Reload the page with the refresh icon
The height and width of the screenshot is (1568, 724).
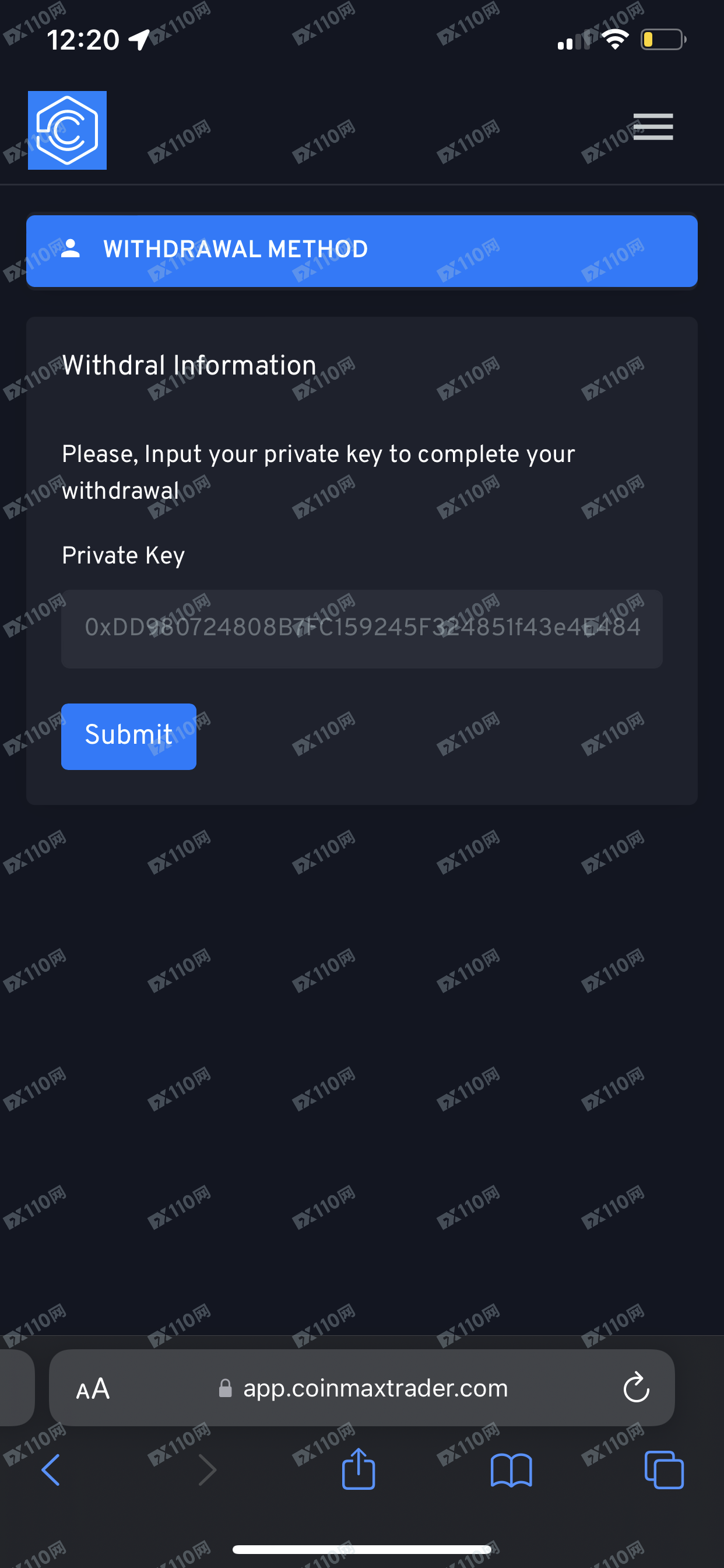637,1387
